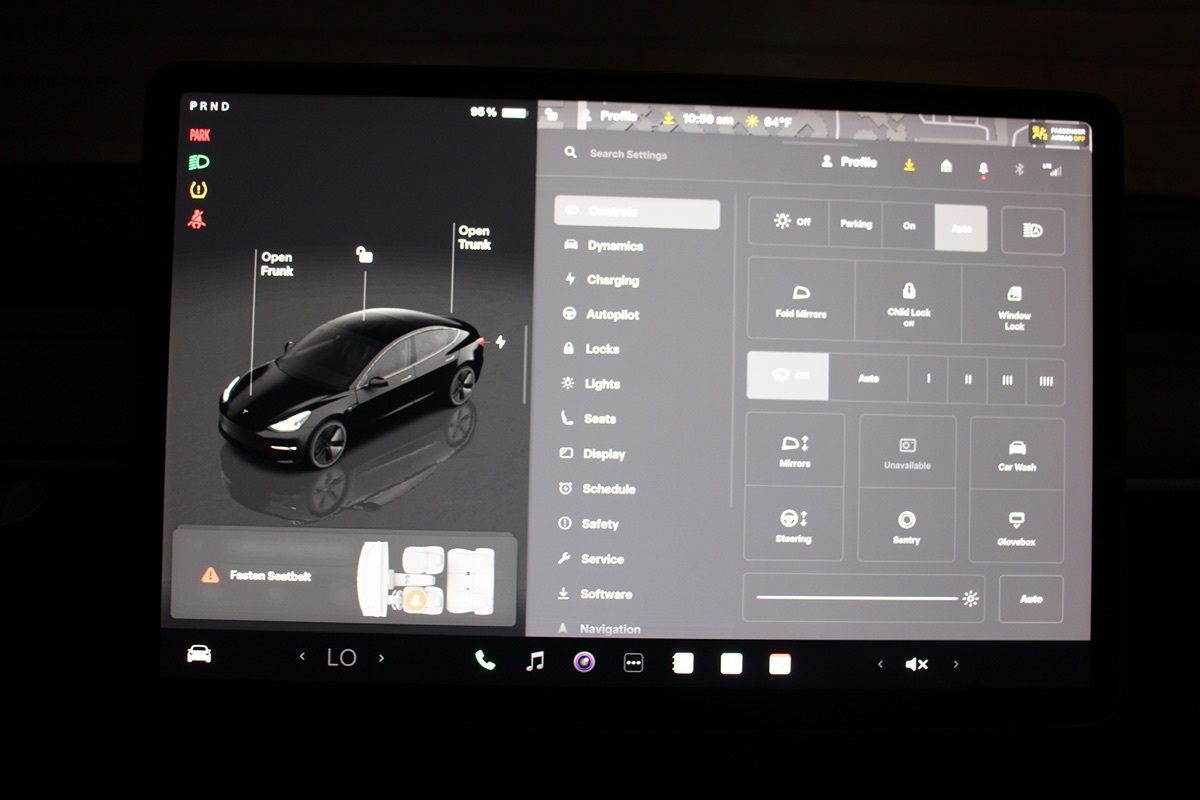Open the Phone app icon
The width and height of the screenshot is (1200, 800).
[485, 660]
